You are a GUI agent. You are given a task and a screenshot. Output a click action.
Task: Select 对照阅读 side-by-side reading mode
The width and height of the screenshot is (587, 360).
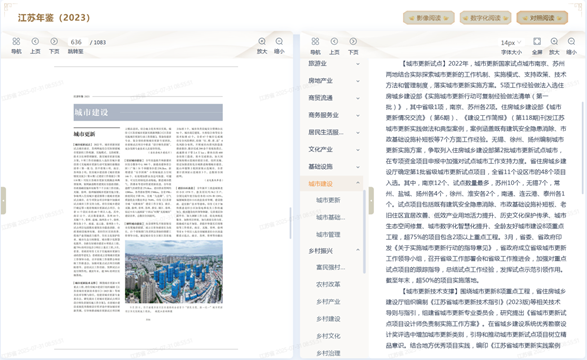(x=542, y=18)
